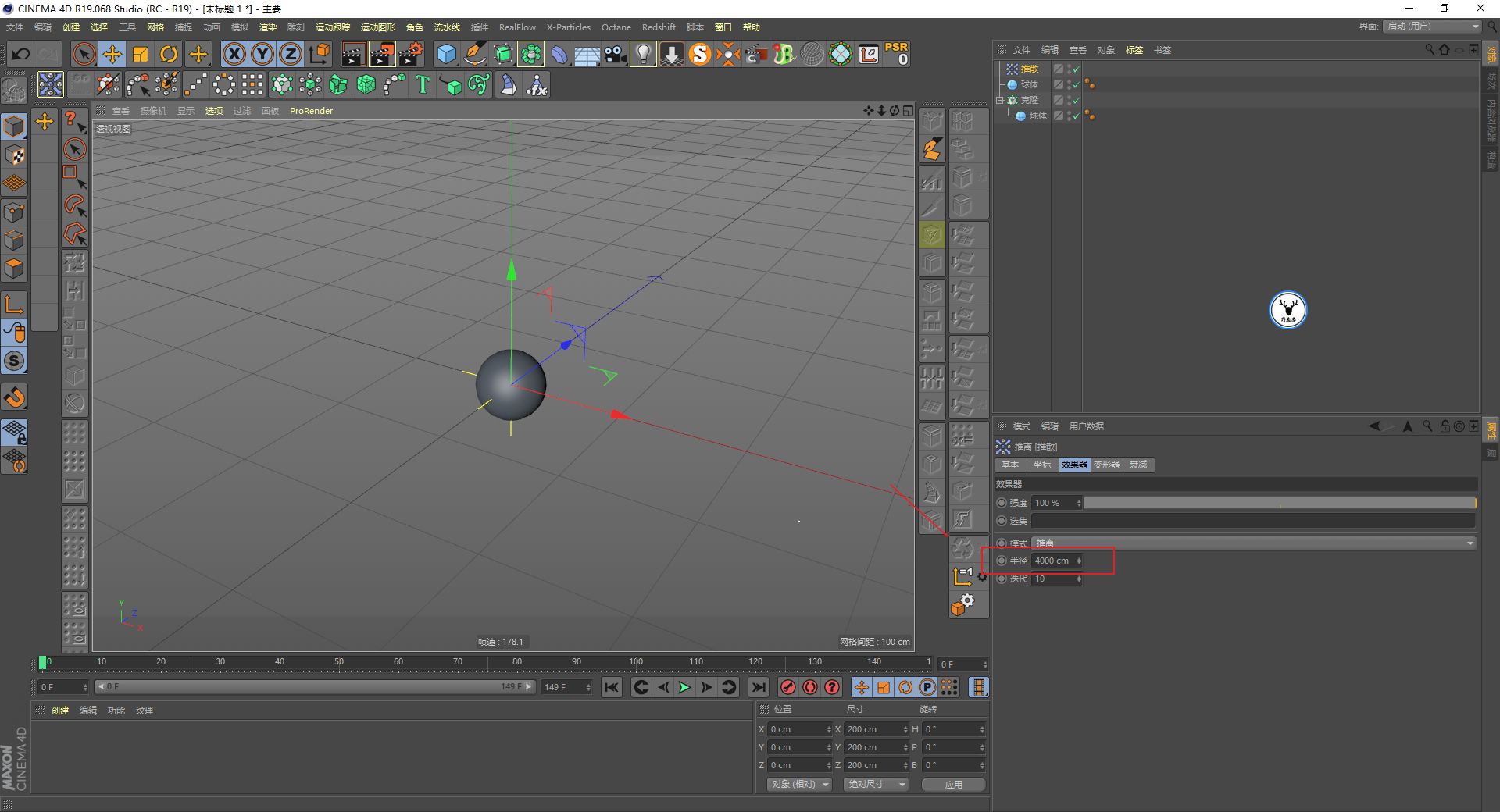Viewport: 1500px width, 812px height.
Task: Switch to Texture mode checkered icon
Action: [15, 155]
